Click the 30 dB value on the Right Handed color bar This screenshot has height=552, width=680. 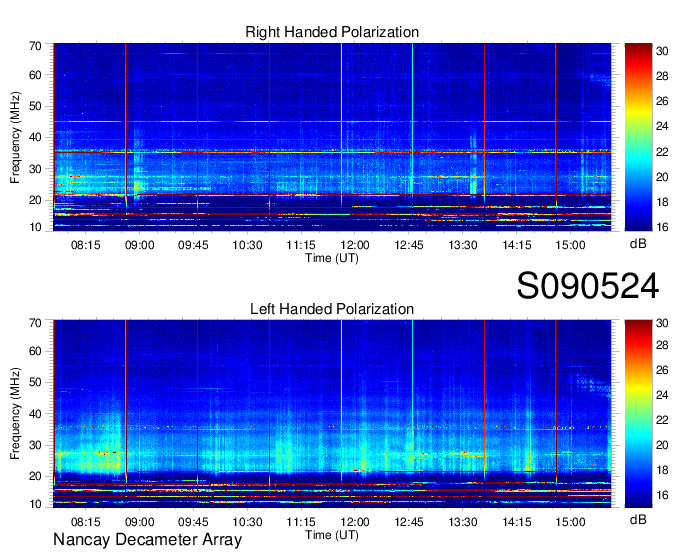(662, 51)
